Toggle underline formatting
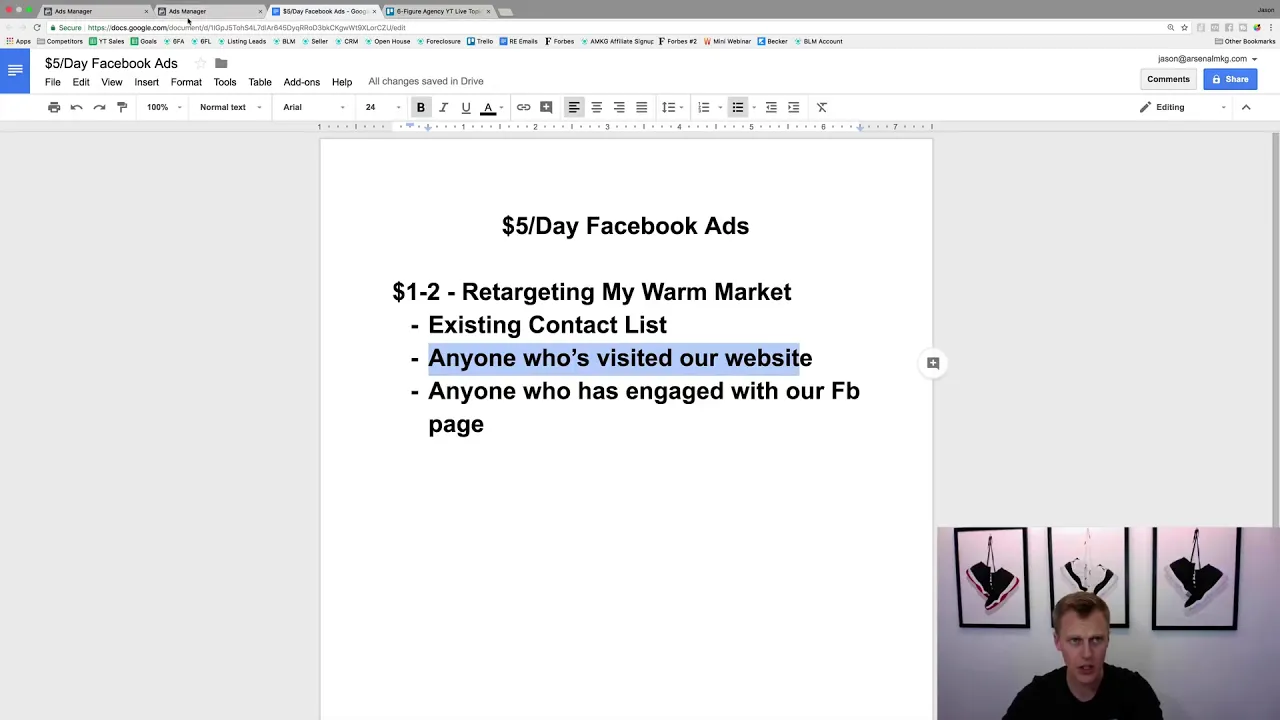Screen dimensions: 1280x720 coord(465,107)
